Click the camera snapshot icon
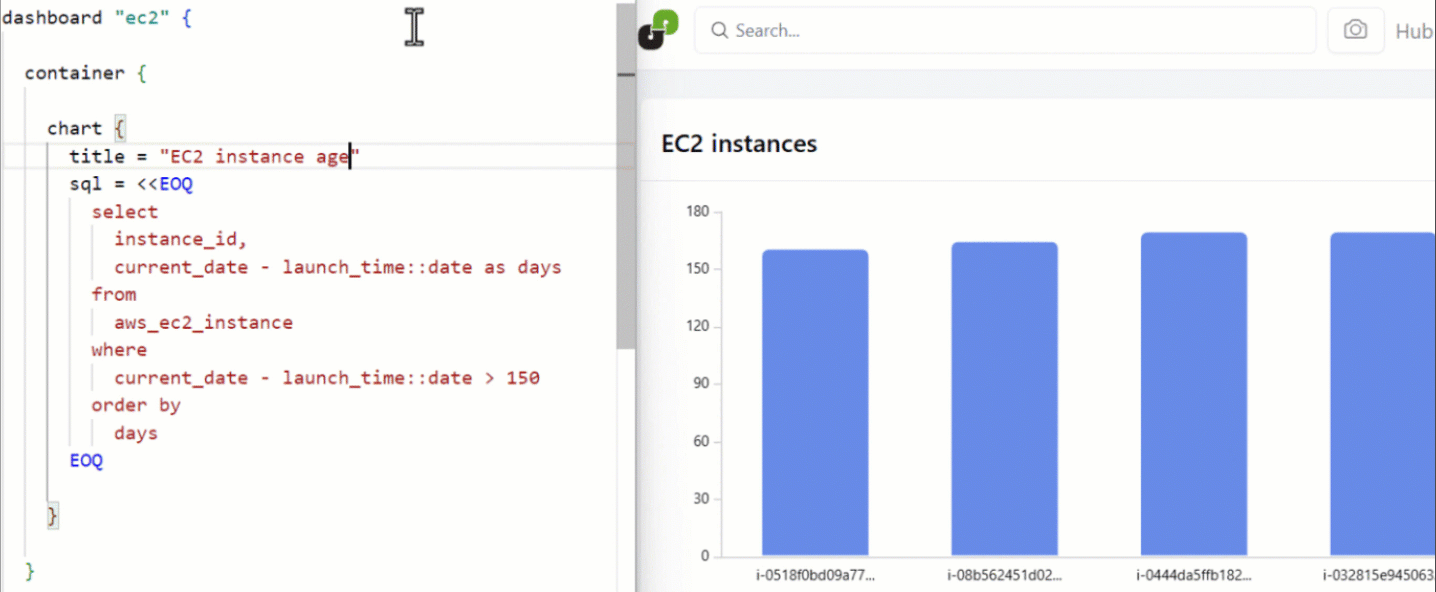 (1355, 30)
